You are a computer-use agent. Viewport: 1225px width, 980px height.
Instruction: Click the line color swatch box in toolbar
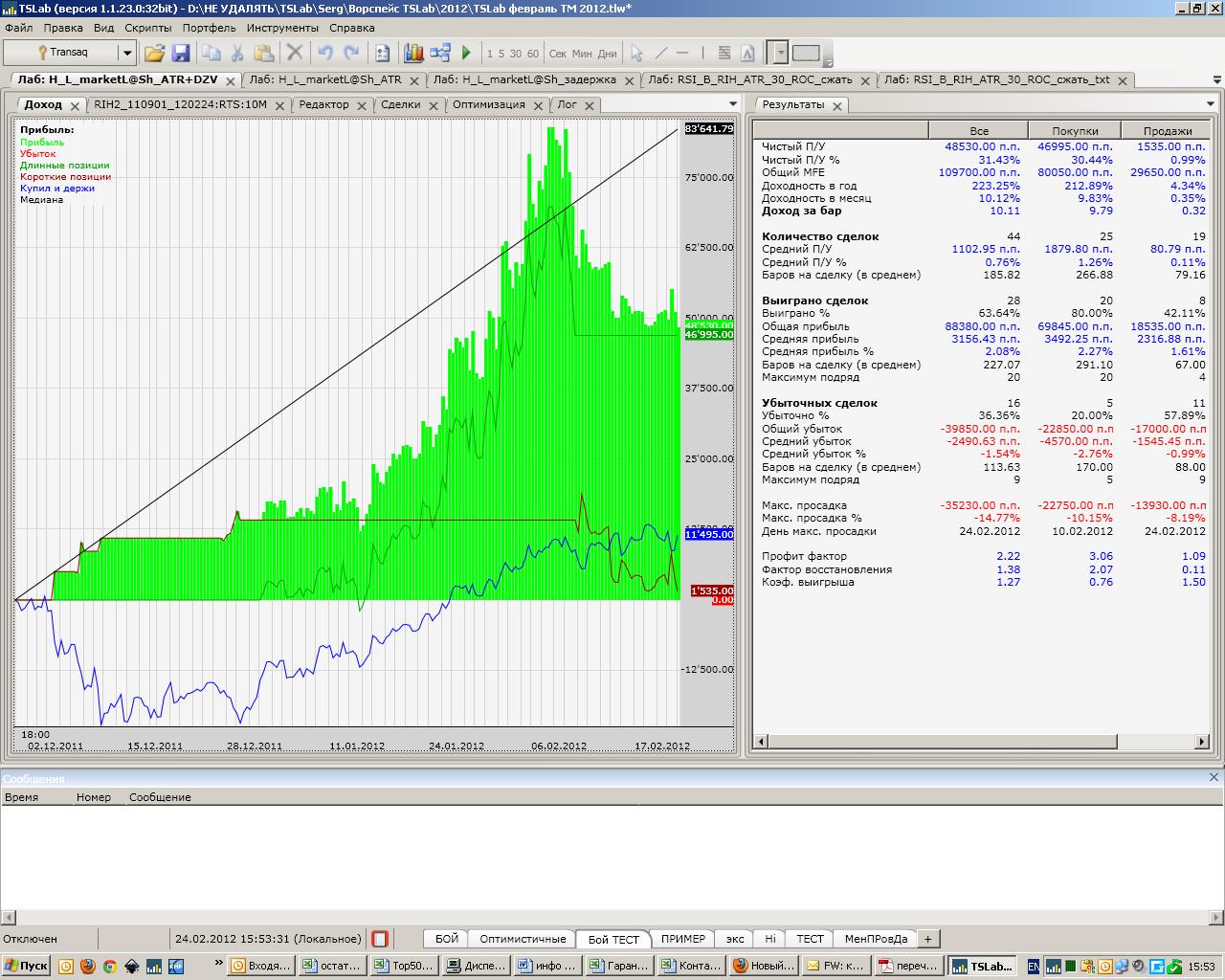[806, 53]
